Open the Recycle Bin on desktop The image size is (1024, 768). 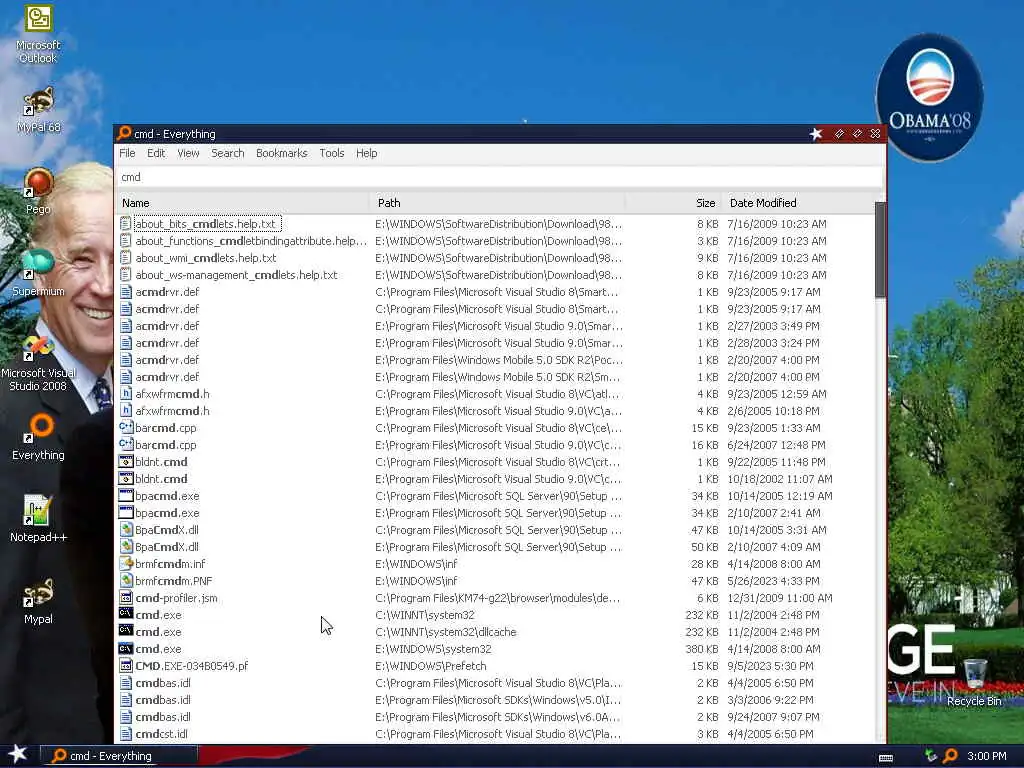click(974, 682)
